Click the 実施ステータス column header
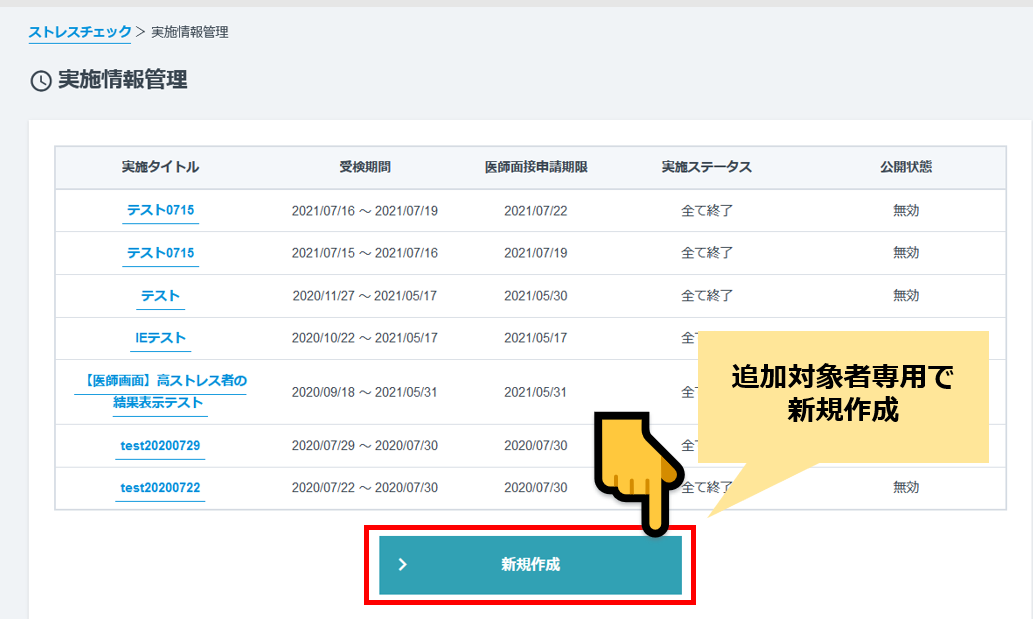1033x619 pixels. click(x=706, y=167)
